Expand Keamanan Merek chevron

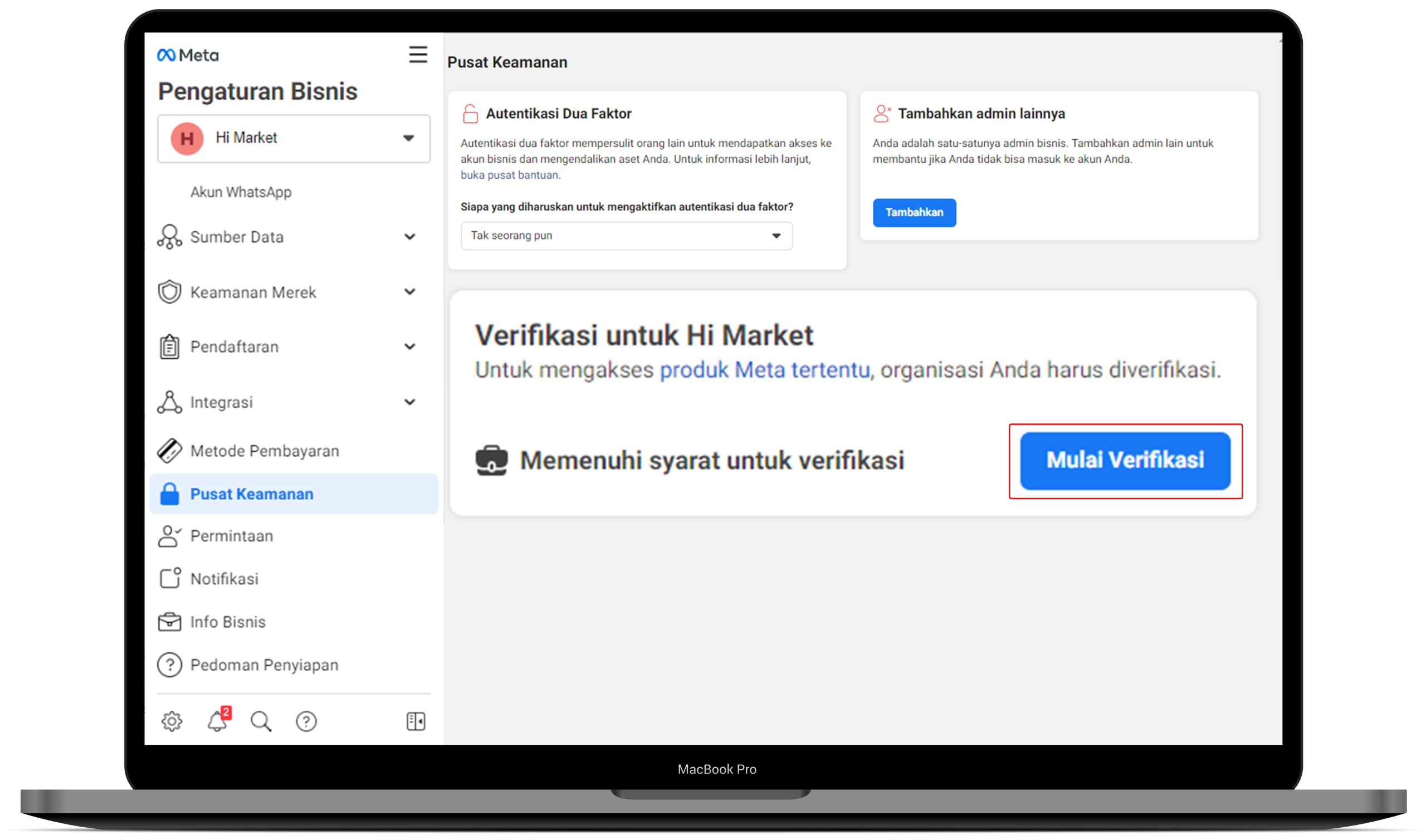409,291
